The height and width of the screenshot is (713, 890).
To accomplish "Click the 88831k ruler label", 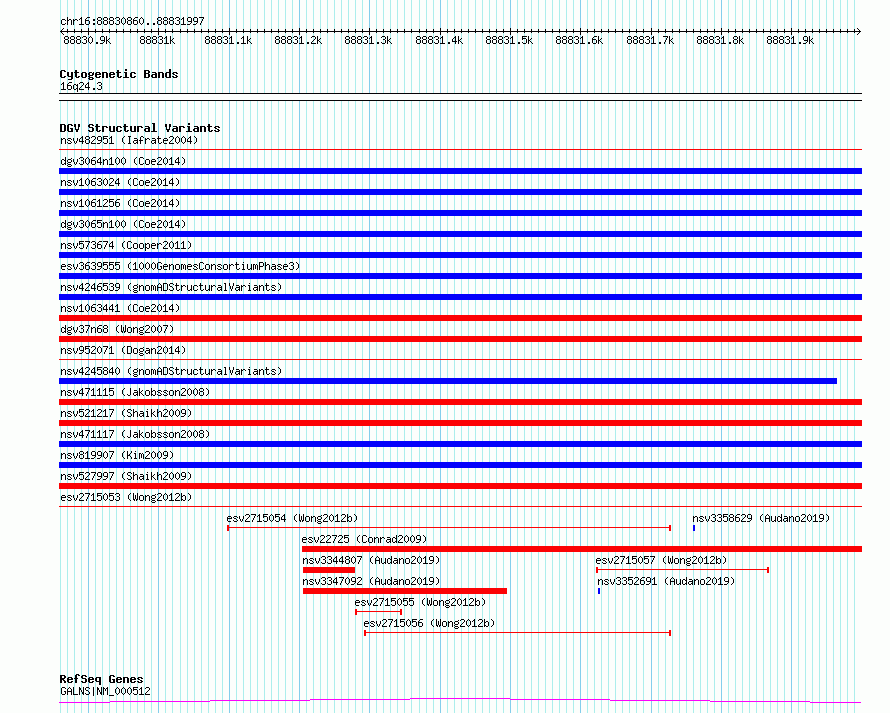I will 157,40.
